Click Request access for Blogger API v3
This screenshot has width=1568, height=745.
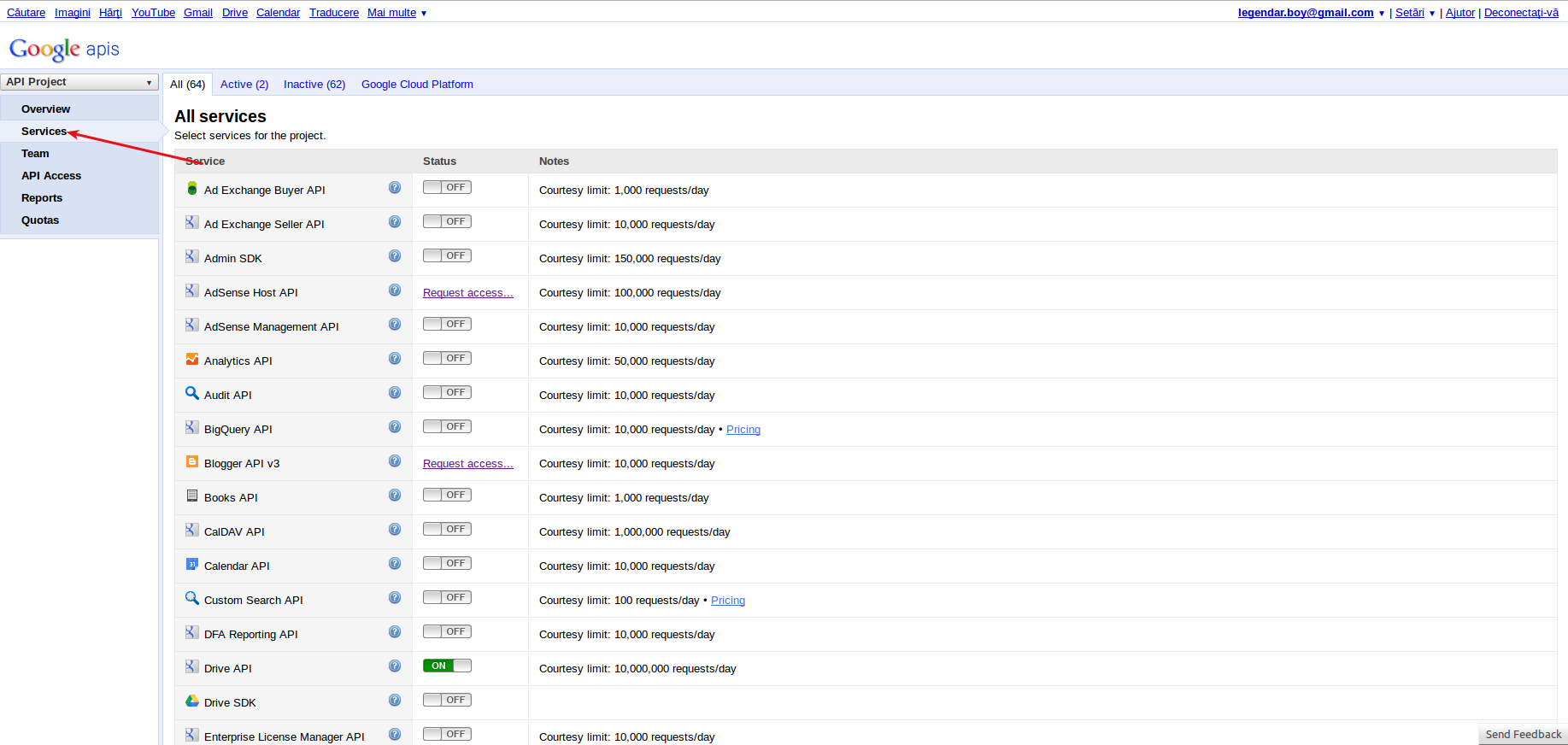coord(468,463)
